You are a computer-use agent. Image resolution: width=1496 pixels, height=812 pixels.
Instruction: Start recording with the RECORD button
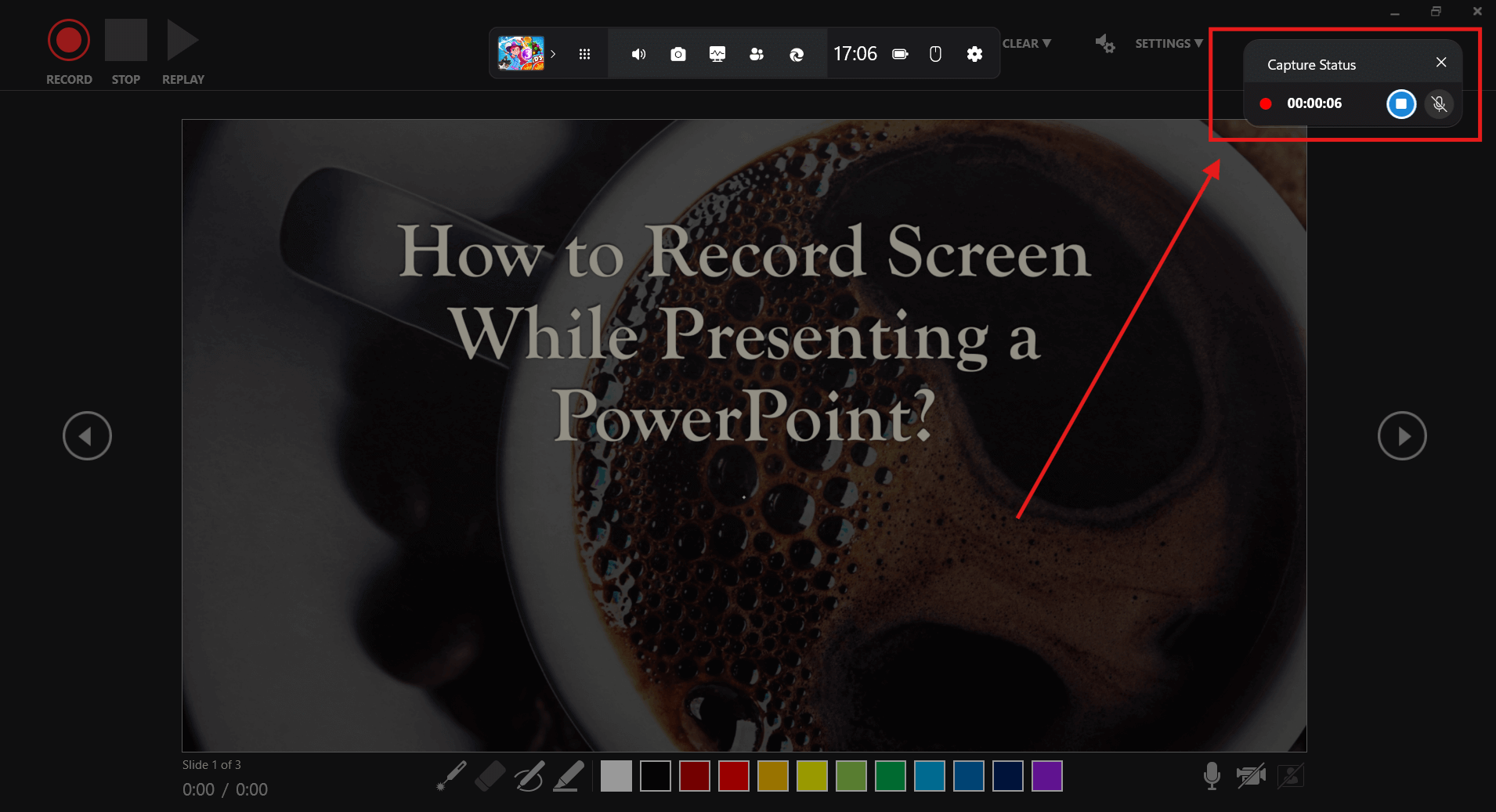coord(69,40)
